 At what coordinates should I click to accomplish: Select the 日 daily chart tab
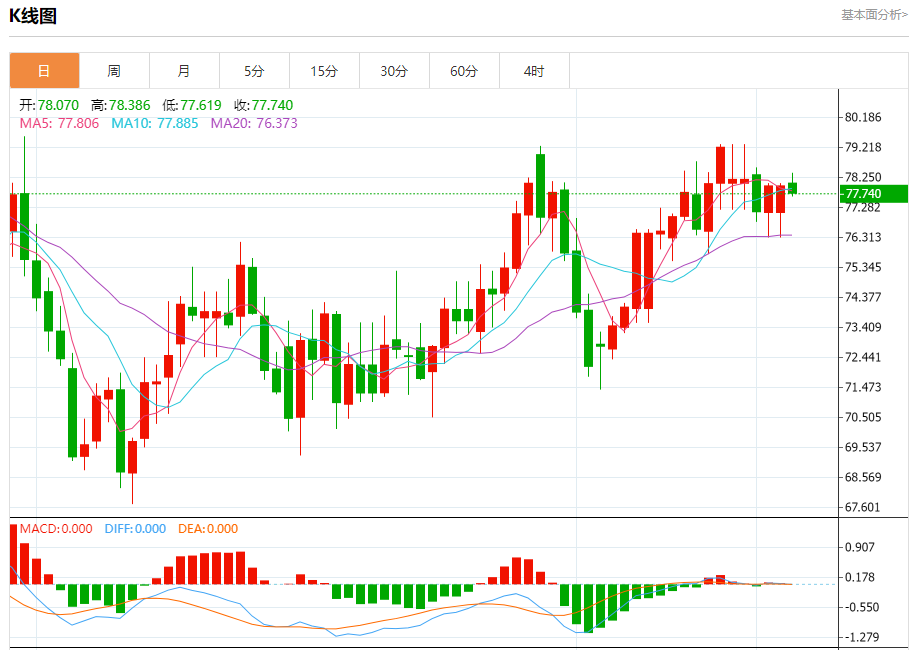coord(44,71)
